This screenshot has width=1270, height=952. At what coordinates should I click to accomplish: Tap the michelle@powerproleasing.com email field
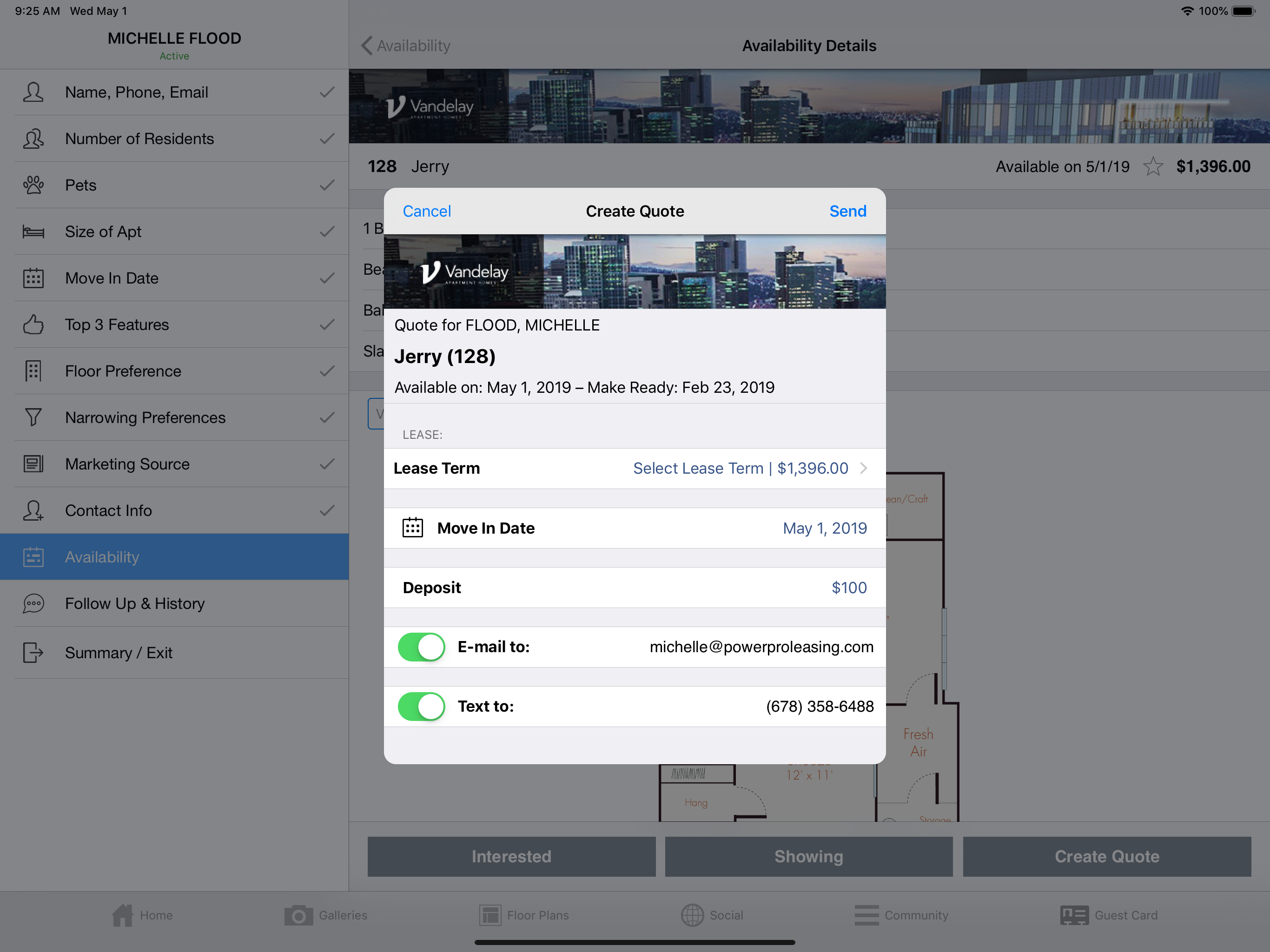[x=761, y=647]
